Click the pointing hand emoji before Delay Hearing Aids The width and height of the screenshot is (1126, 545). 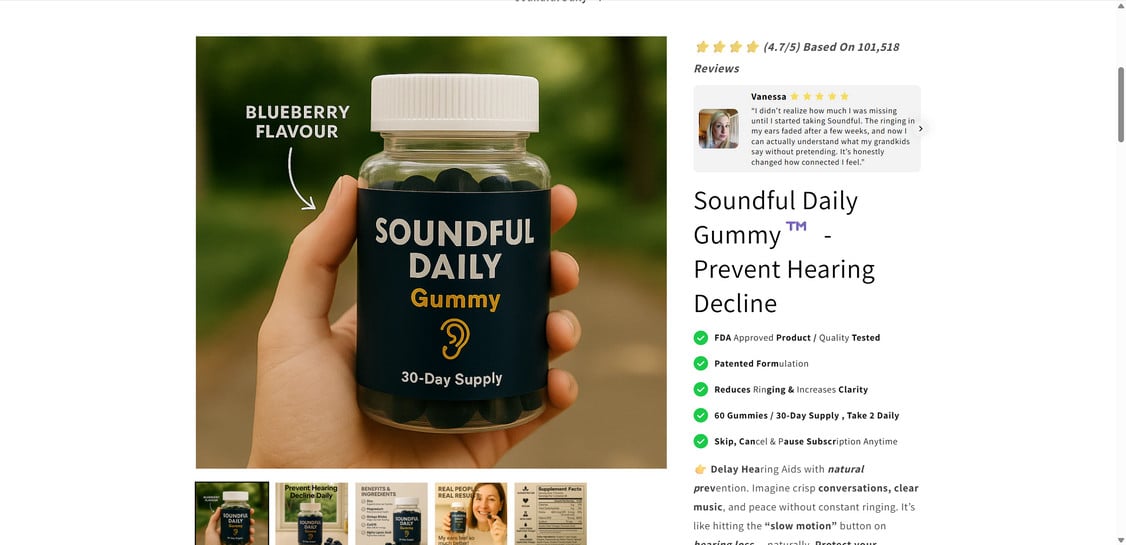[x=700, y=469]
